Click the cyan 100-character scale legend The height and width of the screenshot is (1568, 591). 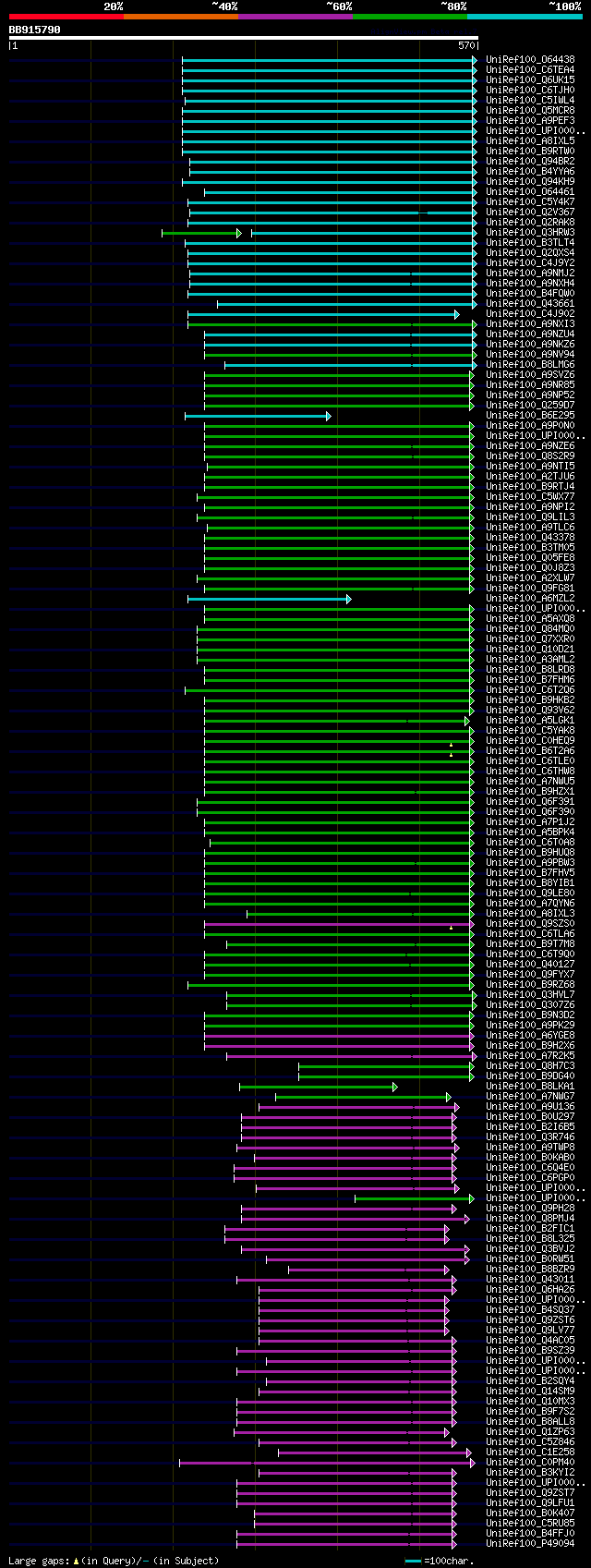pyautogui.click(x=413, y=1561)
